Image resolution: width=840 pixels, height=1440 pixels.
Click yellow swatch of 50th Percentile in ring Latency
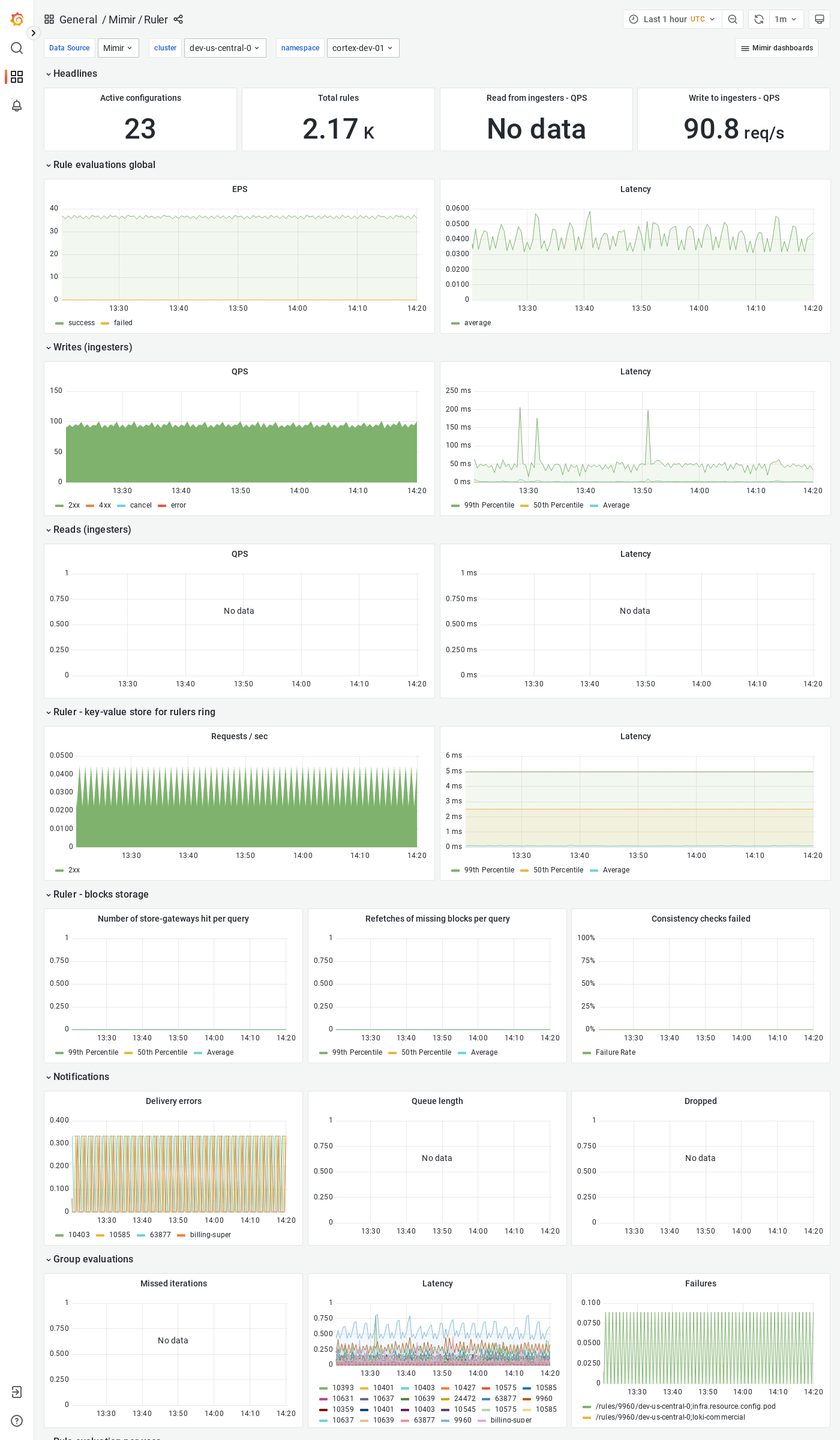tap(524, 870)
